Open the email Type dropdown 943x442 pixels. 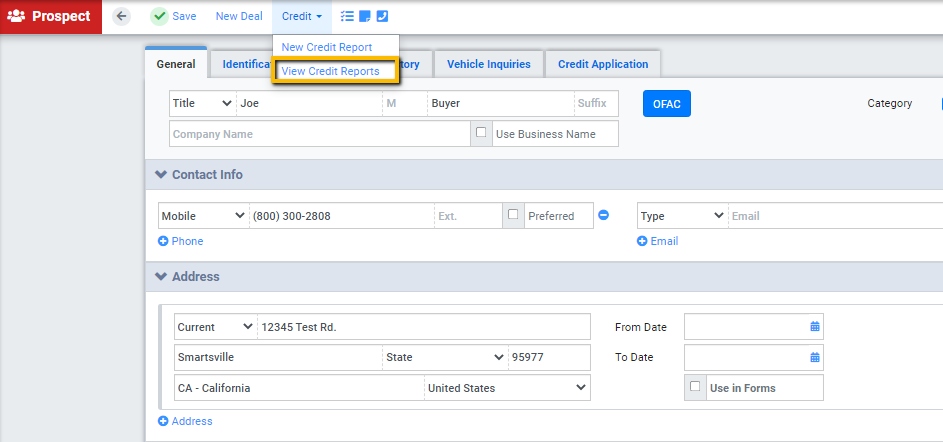coord(683,215)
